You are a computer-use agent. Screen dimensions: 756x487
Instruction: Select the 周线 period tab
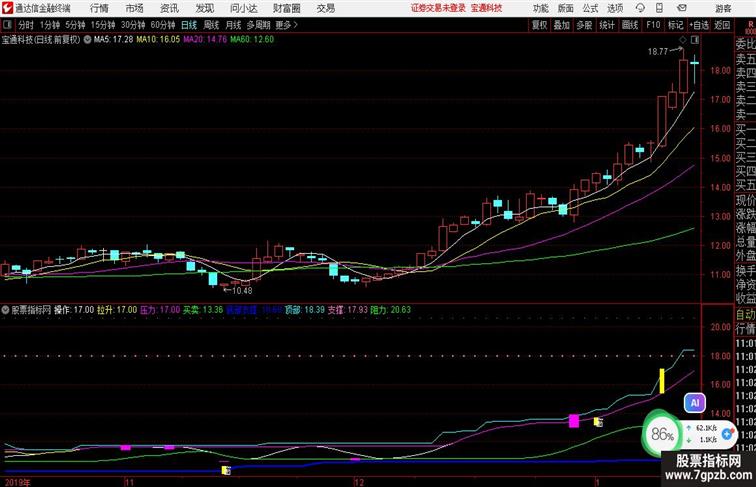pos(211,25)
